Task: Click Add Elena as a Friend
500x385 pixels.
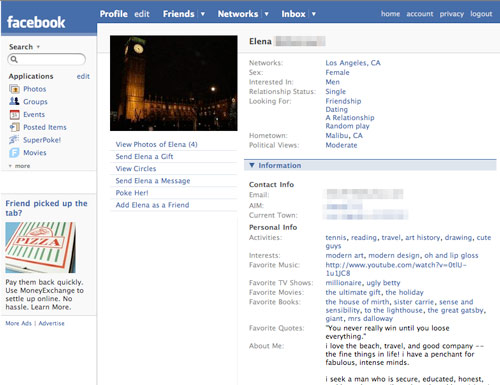Action: [x=152, y=205]
